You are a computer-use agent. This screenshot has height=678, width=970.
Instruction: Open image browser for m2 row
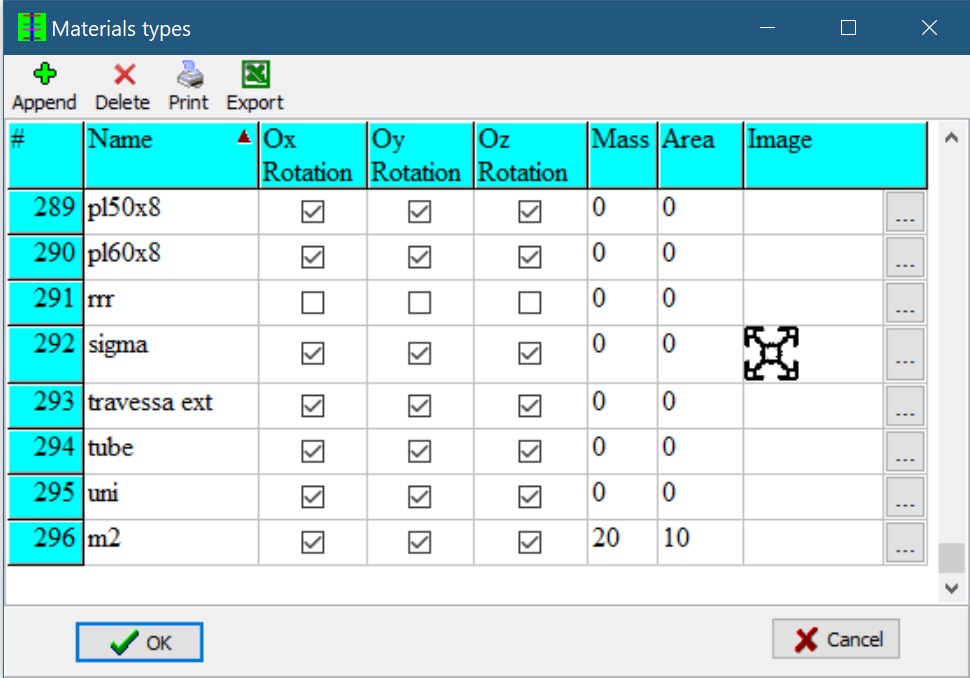[904, 542]
